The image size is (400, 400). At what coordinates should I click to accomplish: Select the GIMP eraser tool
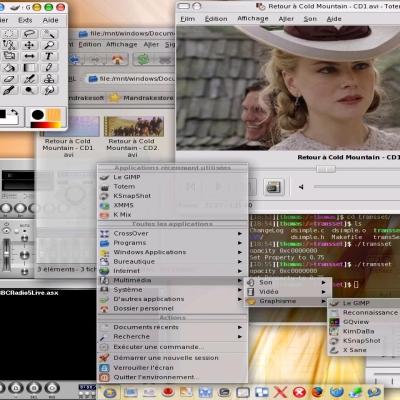pyautogui.click(x=9, y=79)
